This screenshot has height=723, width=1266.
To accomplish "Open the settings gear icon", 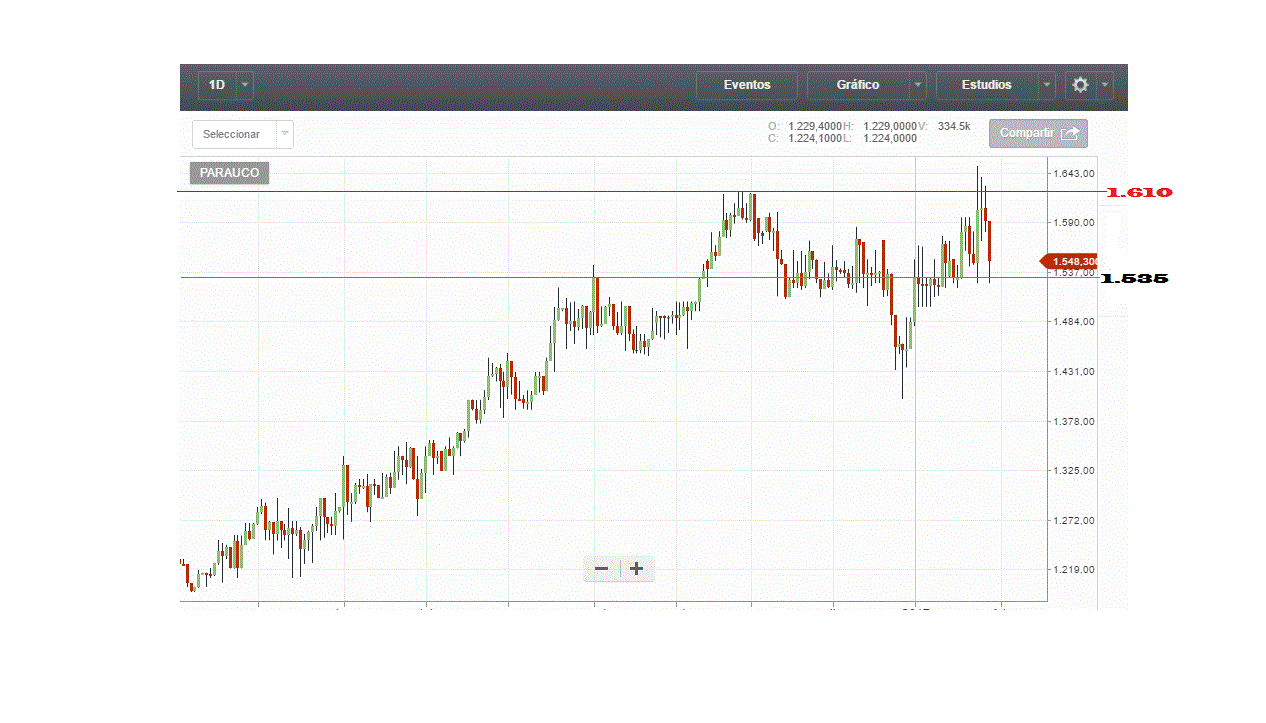I will pyautogui.click(x=1080, y=85).
